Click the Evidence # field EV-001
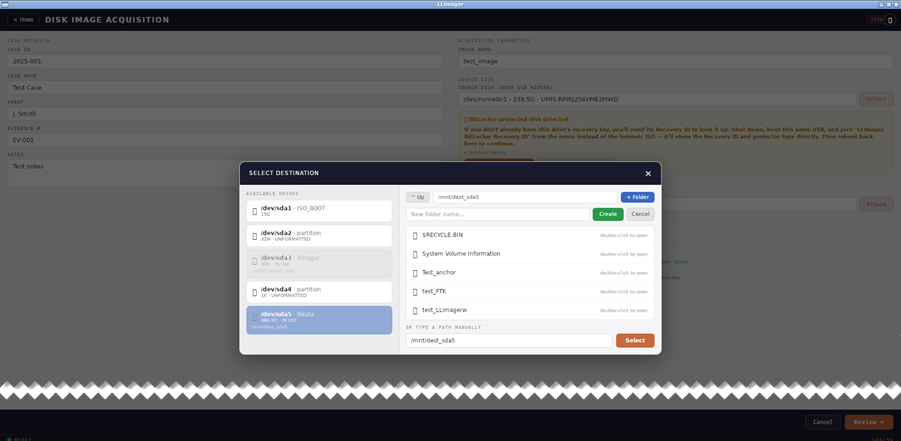901x441 pixels. (x=225, y=140)
